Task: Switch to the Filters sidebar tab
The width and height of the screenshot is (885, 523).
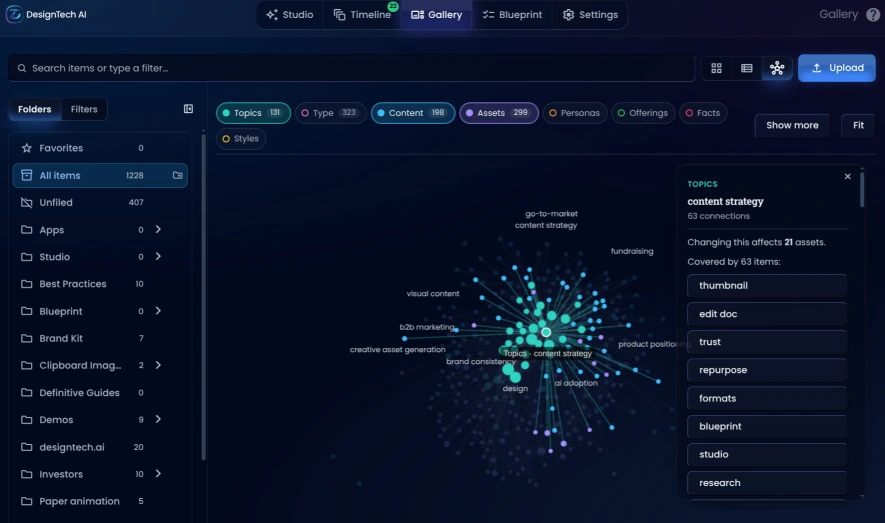Action: point(84,109)
